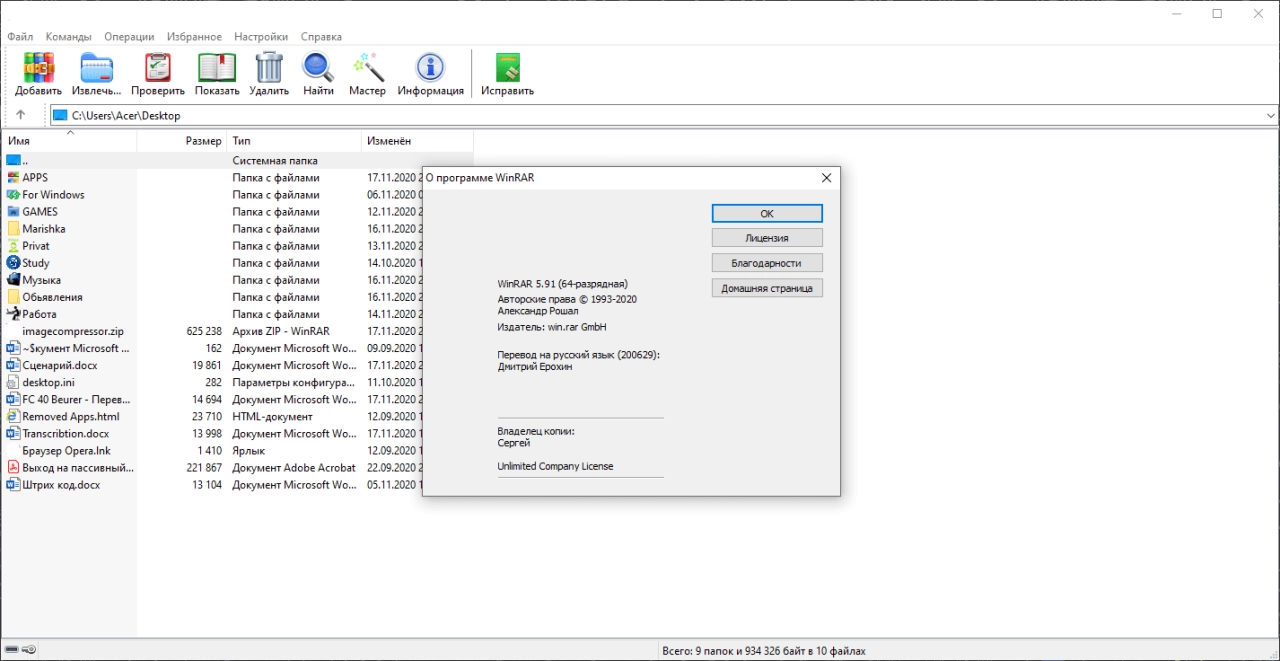Go up one folder with arrow icon
This screenshot has height=661, width=1280.
pyautogui.click(x=21, y=115)
